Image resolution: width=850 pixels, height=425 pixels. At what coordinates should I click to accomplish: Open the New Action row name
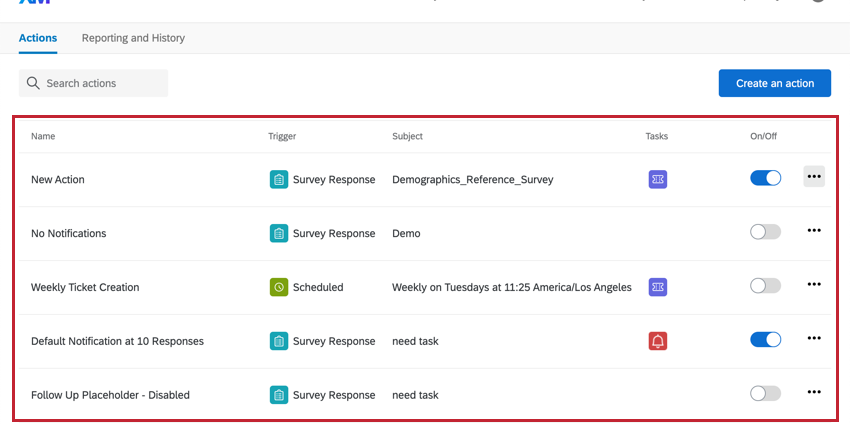[57, 179]
